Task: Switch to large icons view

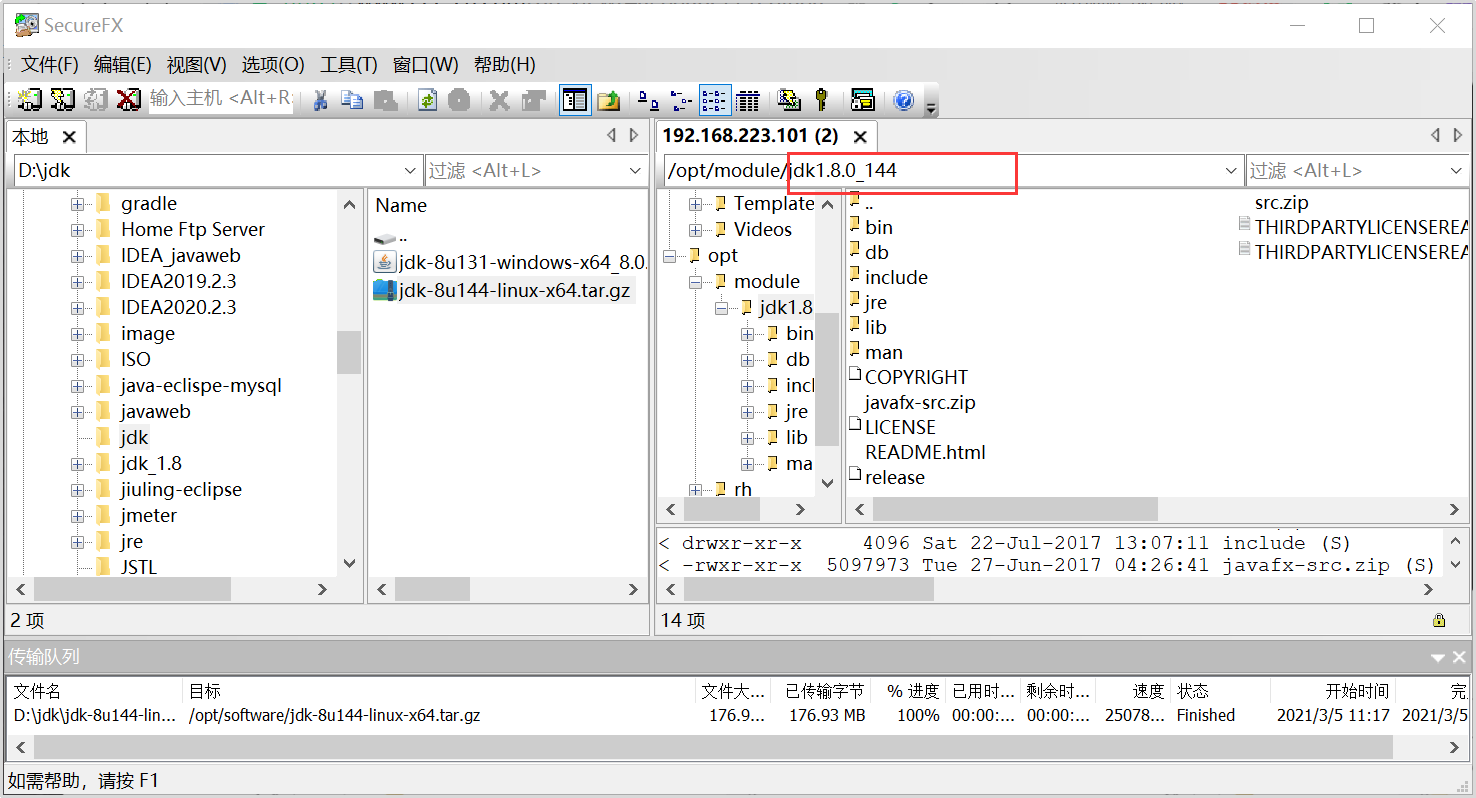Action: (649, 100)
